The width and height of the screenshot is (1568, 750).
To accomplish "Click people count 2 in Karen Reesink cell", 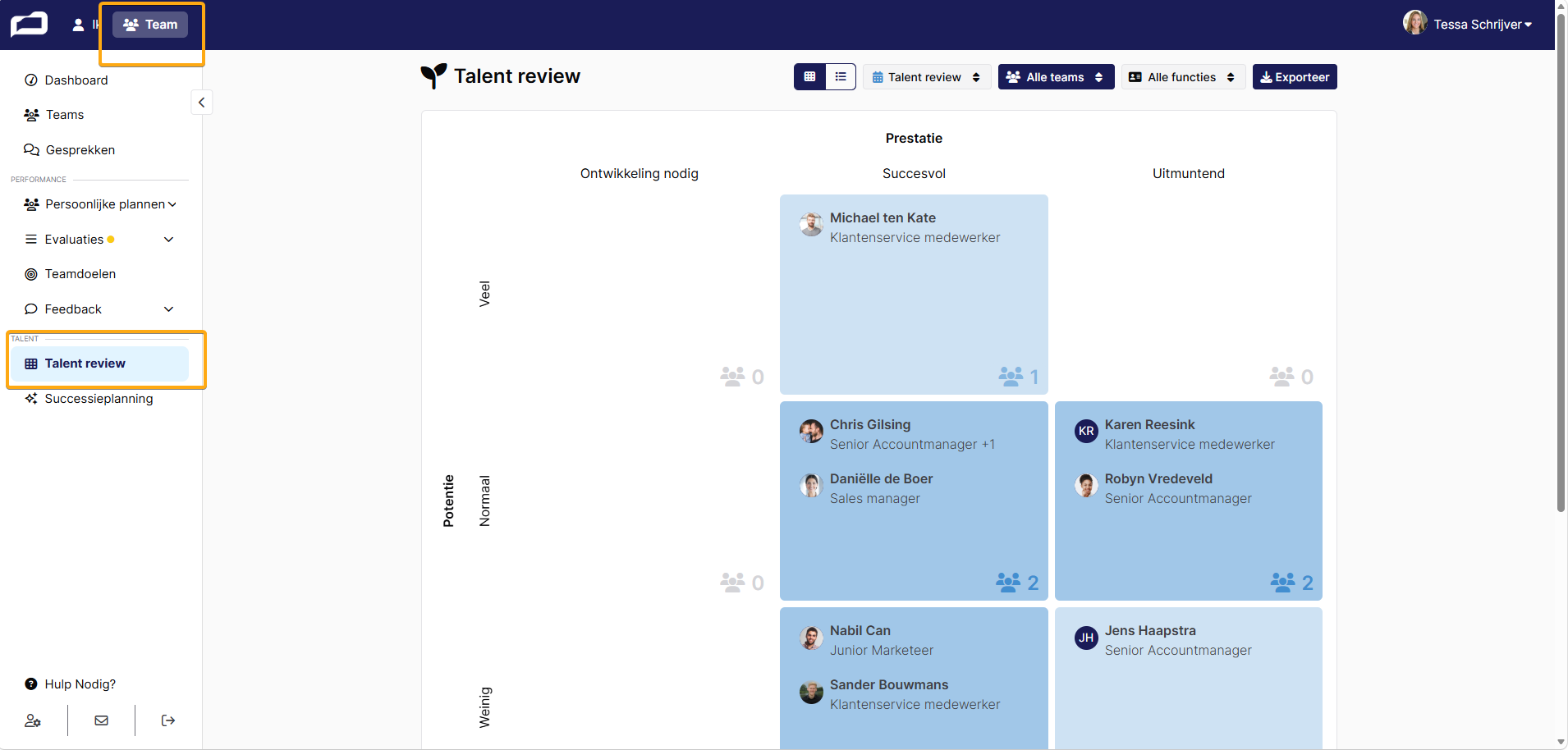I will click(1292, 583).
